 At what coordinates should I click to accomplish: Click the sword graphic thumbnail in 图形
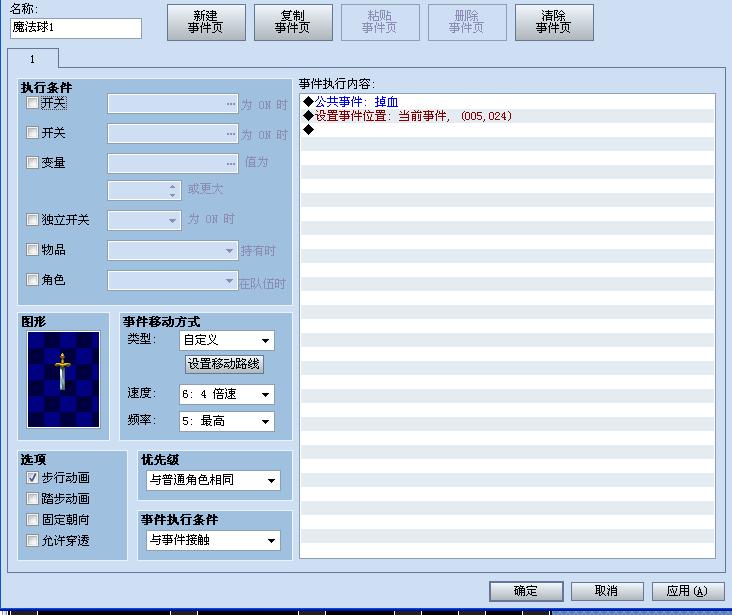coord(63,379)
